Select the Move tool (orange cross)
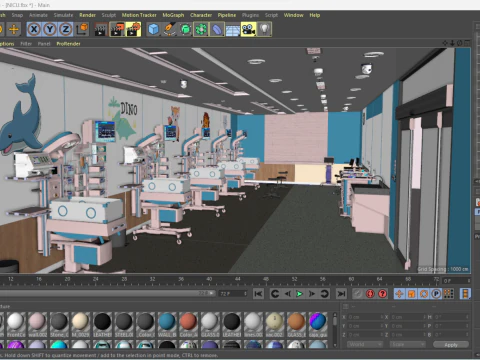The width and height of the screenshot is (480, 360). (14, 29)
